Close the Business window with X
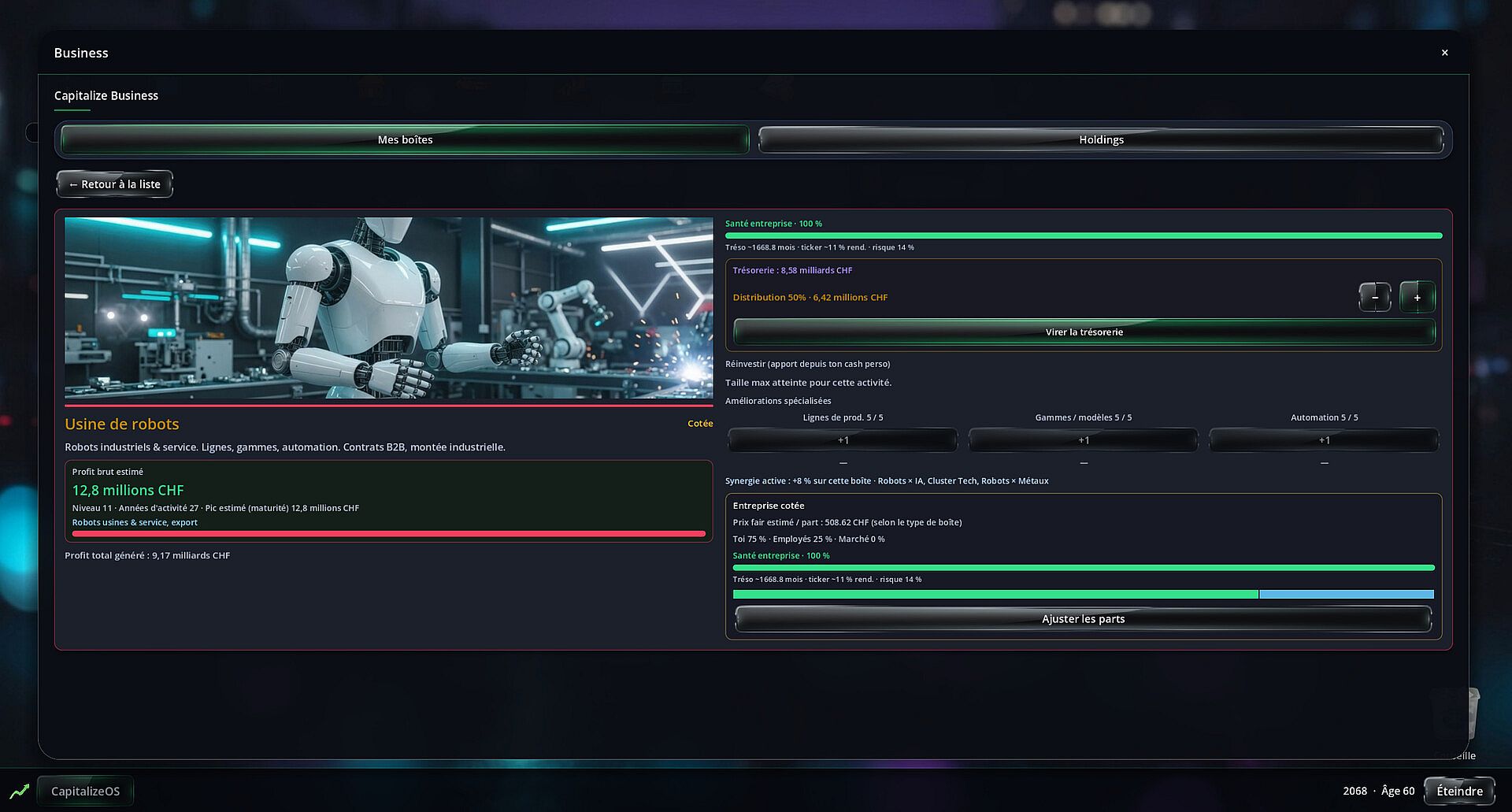Viewport: 1512px width, 812px height. 1444,53
